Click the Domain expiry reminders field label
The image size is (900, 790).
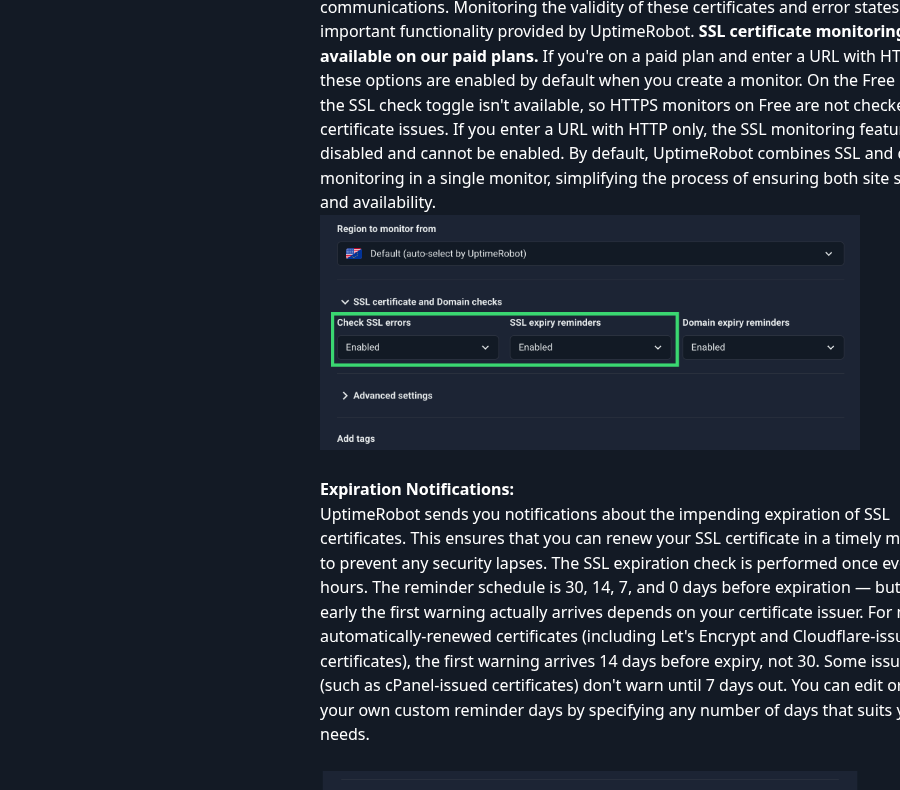[x=736, y=323]
